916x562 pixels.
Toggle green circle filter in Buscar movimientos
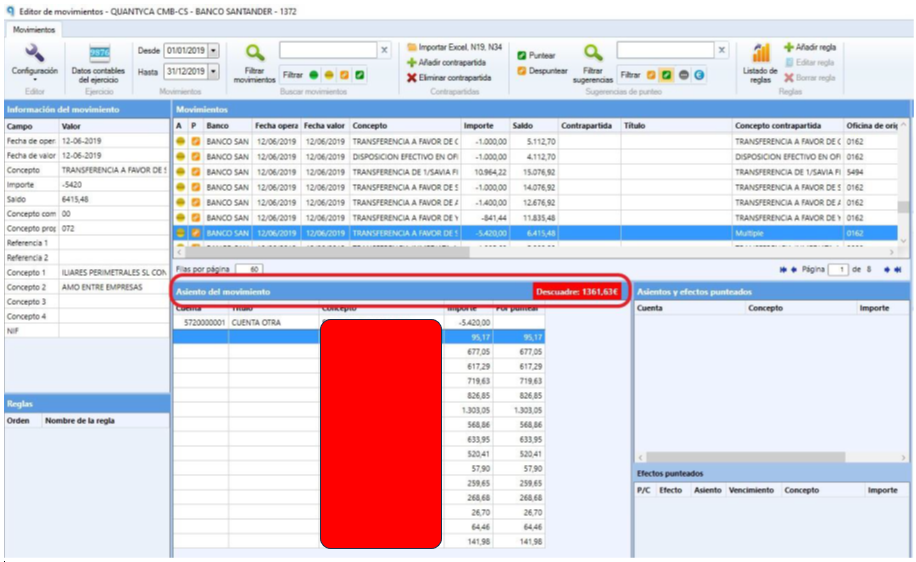point(314,75)
